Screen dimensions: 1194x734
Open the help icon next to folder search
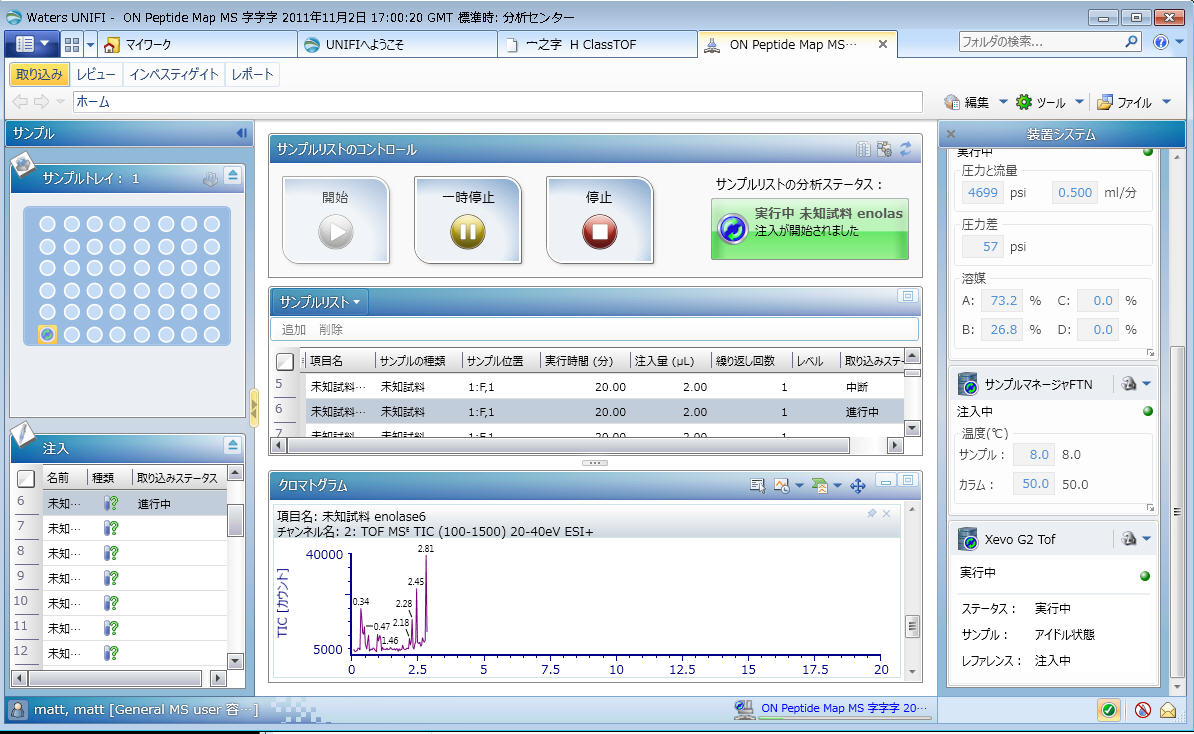[1160, 42]
